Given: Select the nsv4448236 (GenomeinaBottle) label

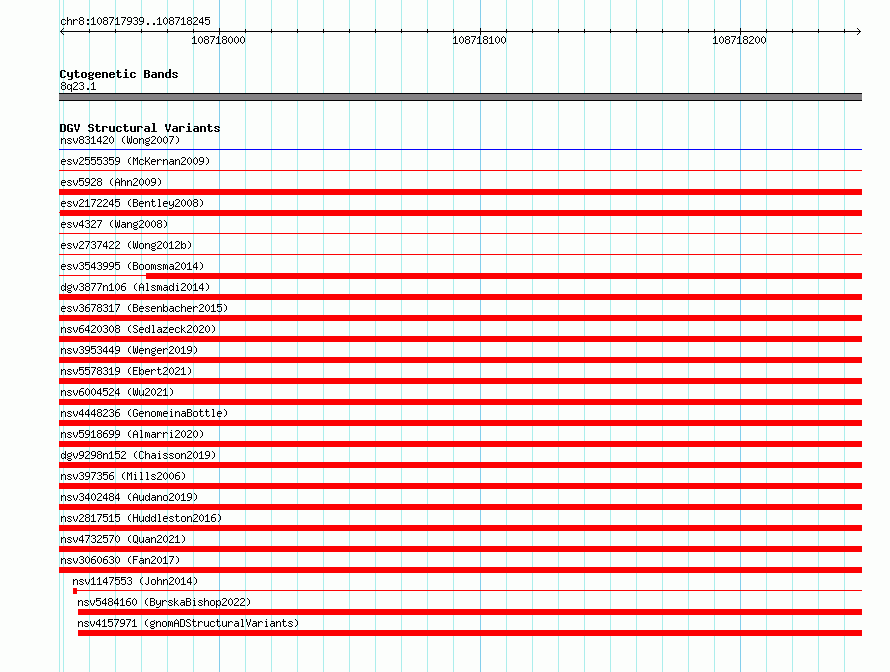Looking at the screenshot, I should [144, 413].
